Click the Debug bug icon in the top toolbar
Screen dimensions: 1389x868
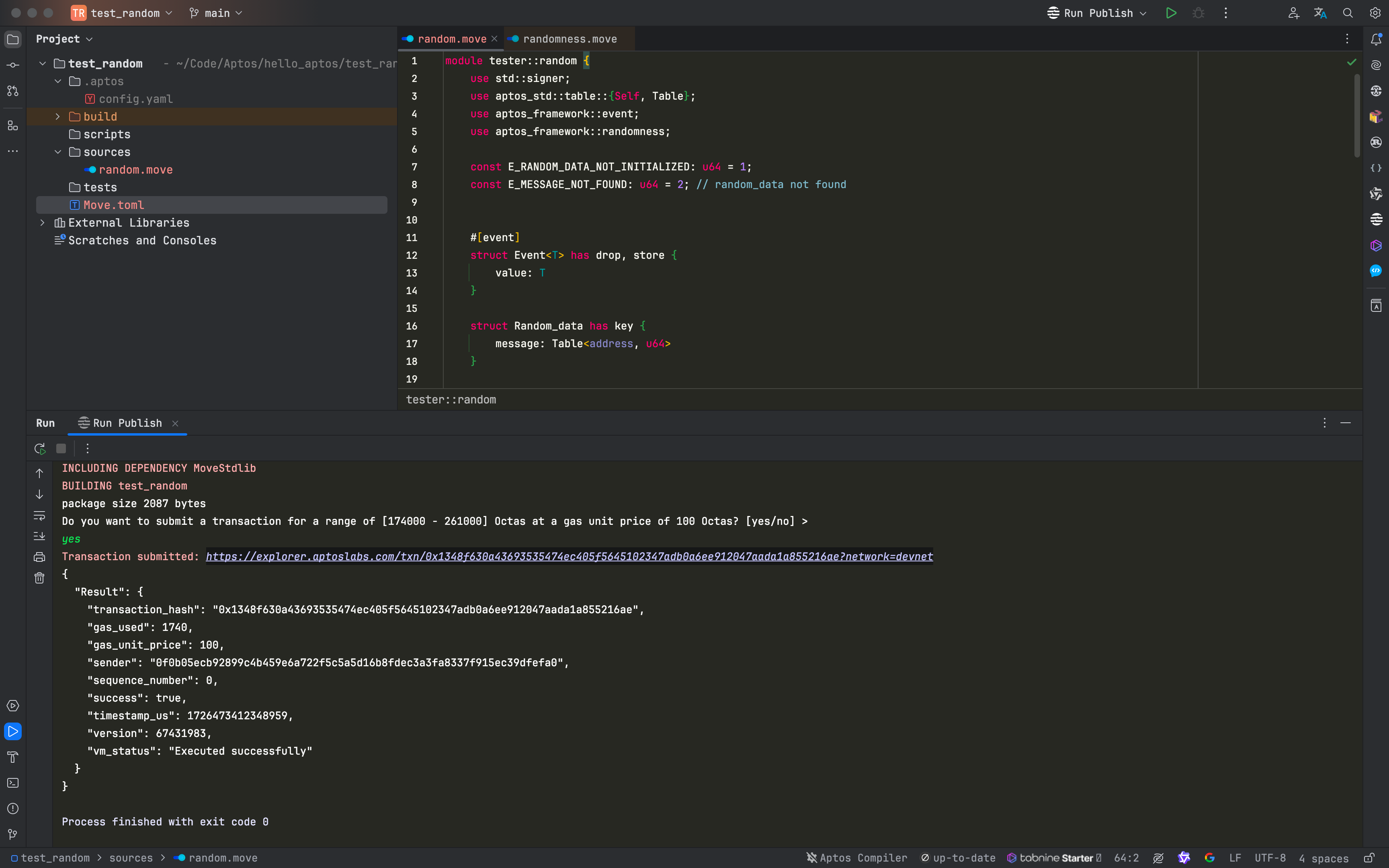[x=1198, y=13]
